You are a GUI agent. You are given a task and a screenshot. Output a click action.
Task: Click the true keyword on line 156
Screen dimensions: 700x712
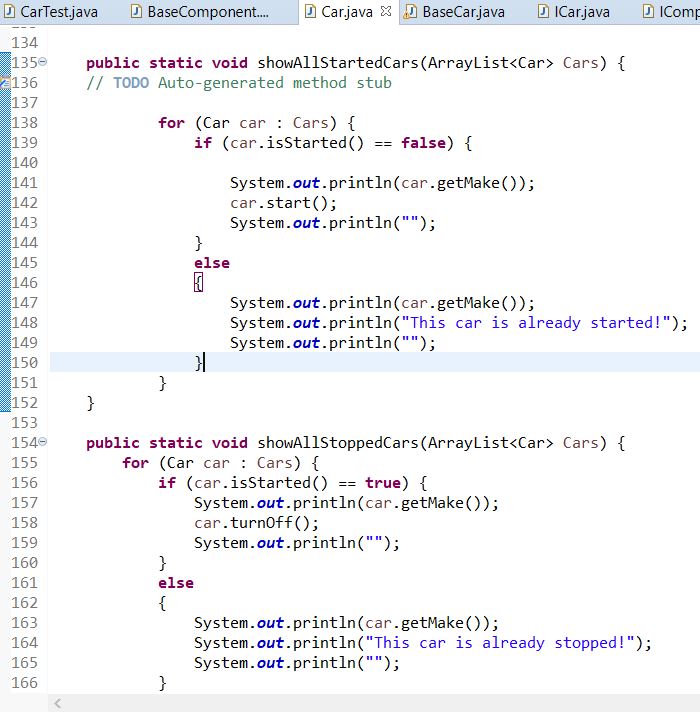pos(383,483)
